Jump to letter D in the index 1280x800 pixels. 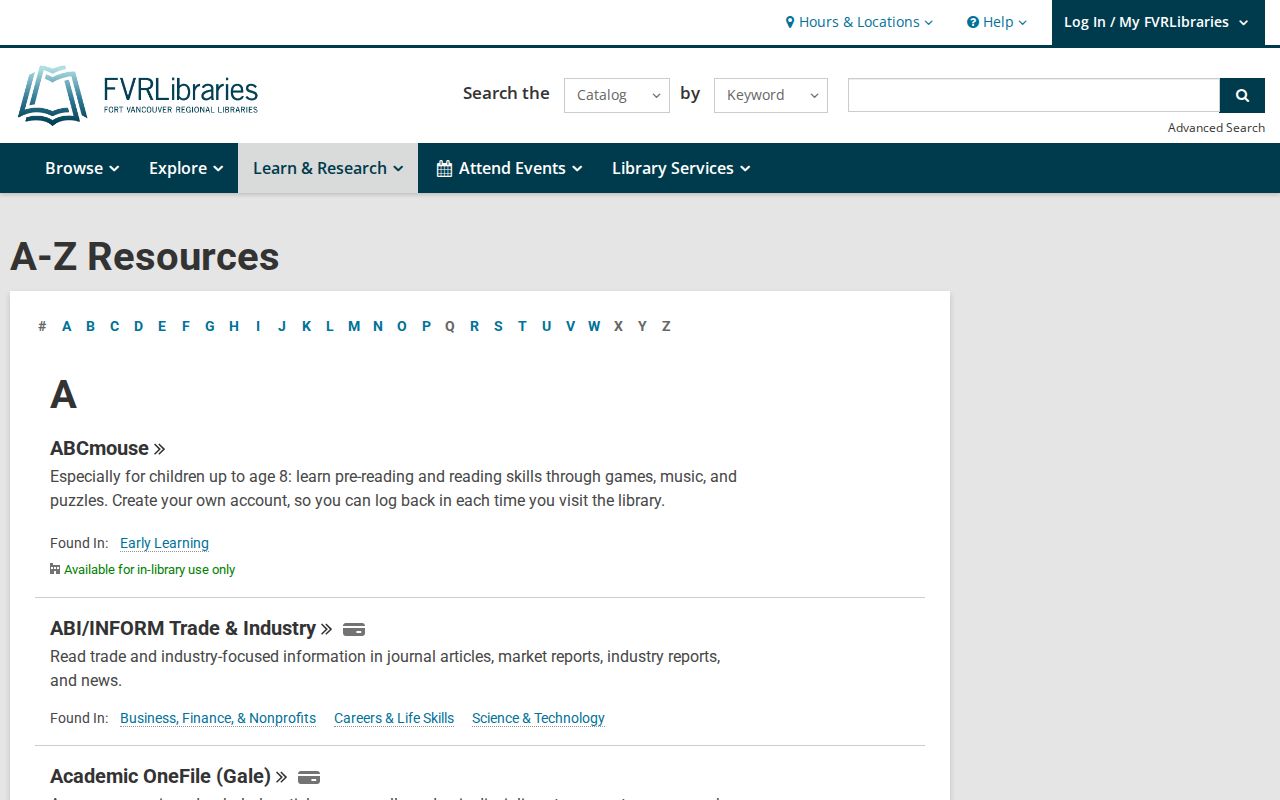[x=138, y=326]
